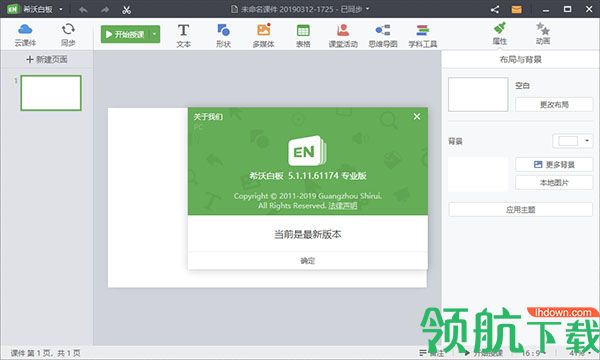Click the 同步 sync icon
The width and height of the screenshot is (600, 360).
[x=68, y=34]
